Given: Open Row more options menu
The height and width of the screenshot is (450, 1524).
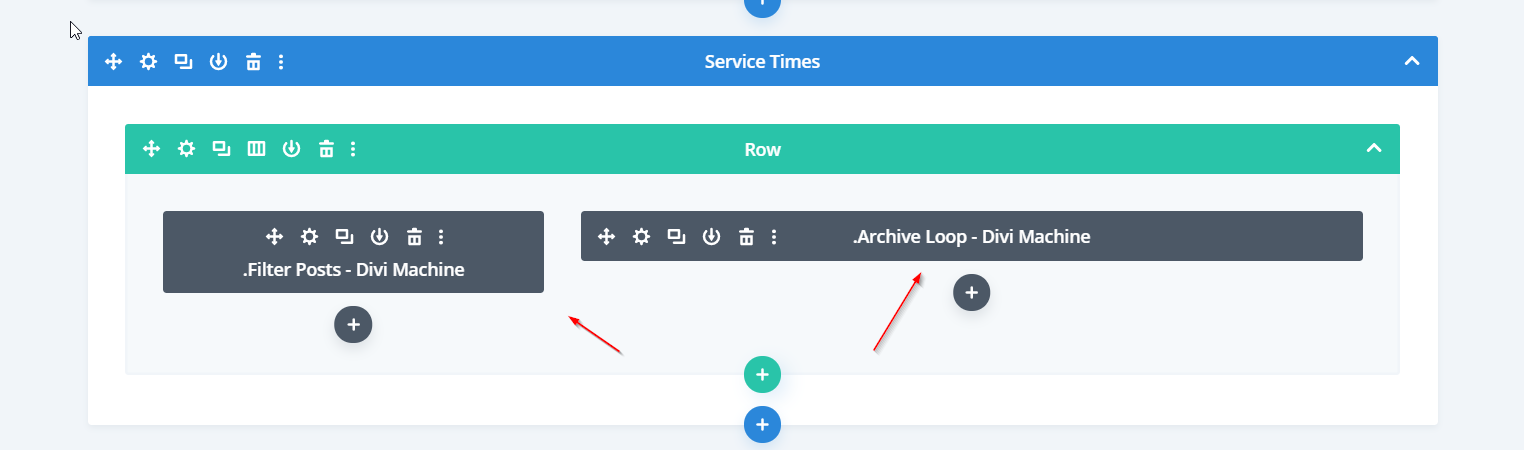Looking at the screenshot, I should tap(353, 149).
